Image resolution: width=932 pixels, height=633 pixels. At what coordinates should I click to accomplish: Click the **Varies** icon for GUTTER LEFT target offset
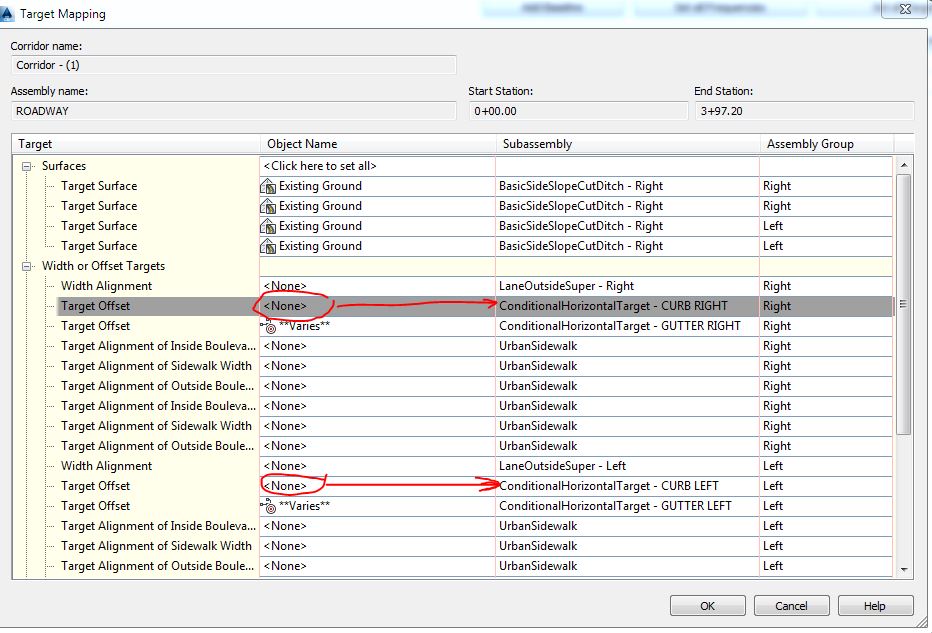tap(273, 506)
